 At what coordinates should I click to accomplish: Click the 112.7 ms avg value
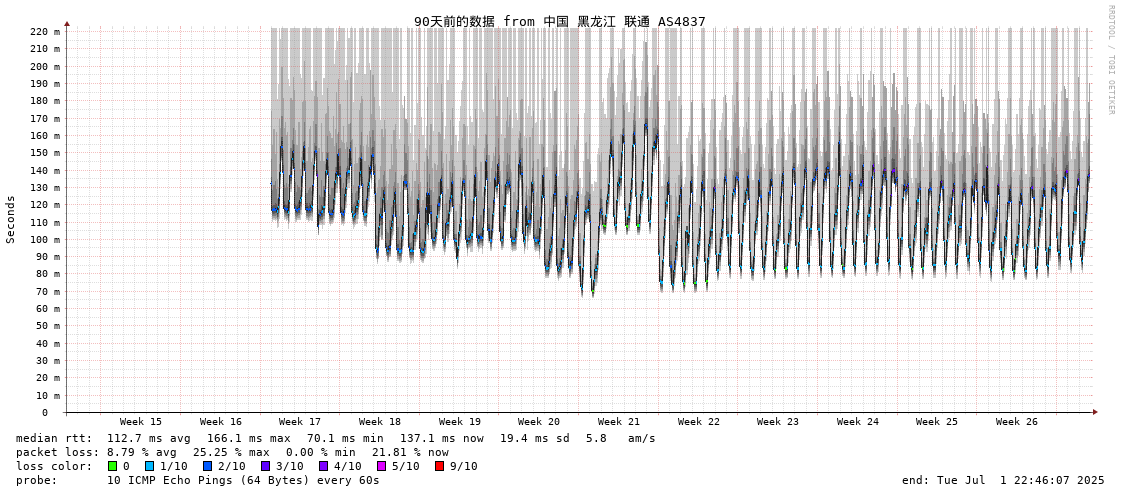(151, 438)
